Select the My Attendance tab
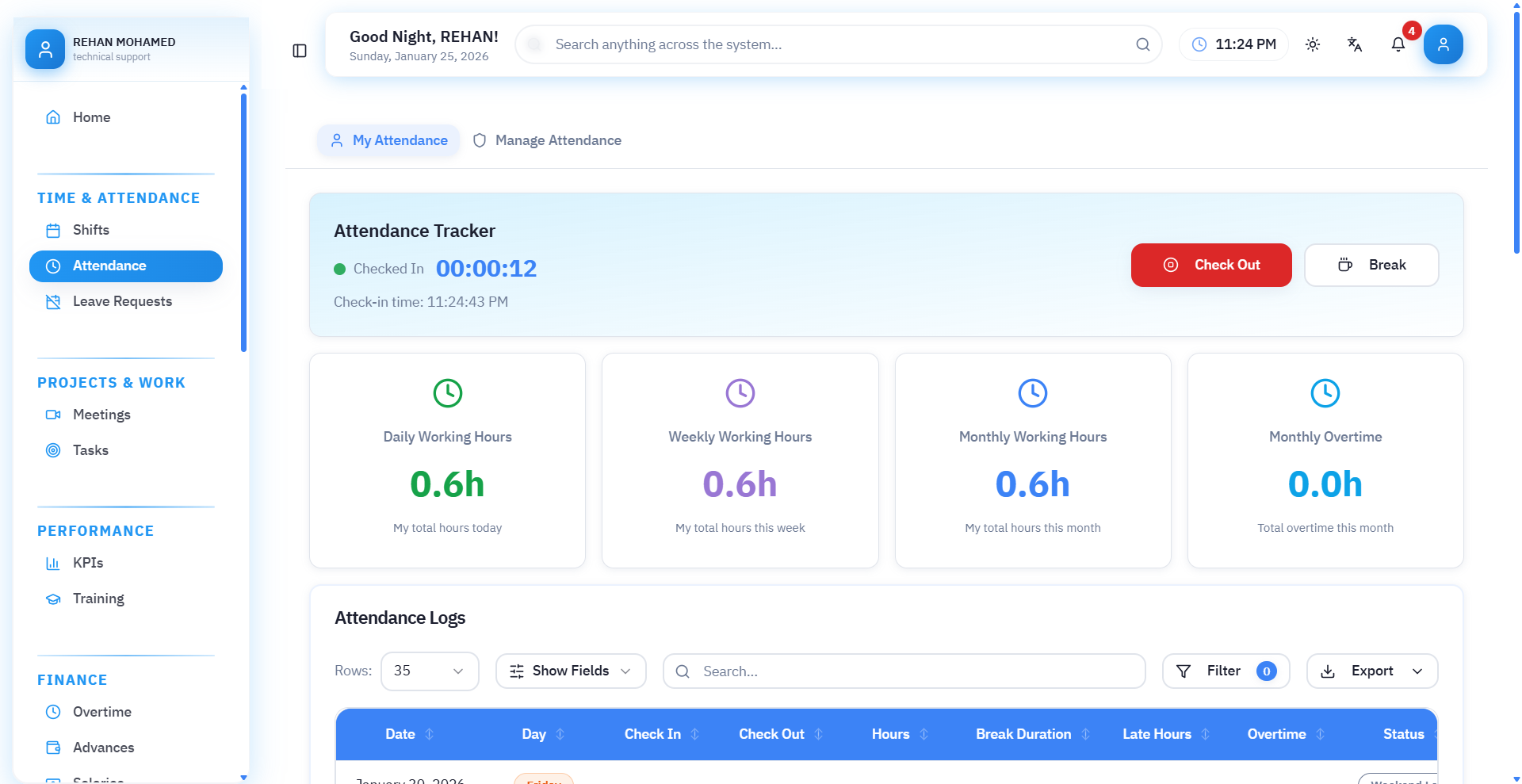Screen dimensions: 1522x784 coord(388,140)
